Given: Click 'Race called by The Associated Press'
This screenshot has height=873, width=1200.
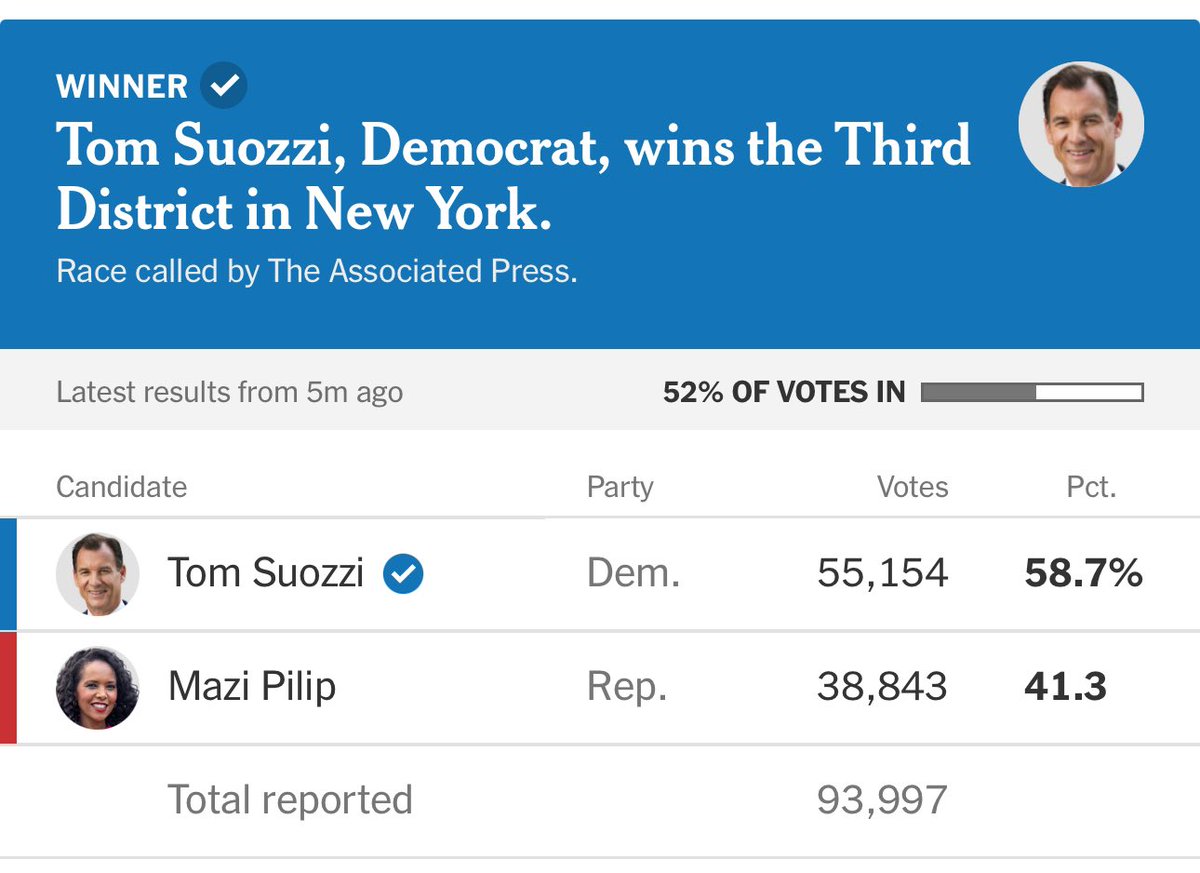Looking at the screenshot, I should click(317, 272).
